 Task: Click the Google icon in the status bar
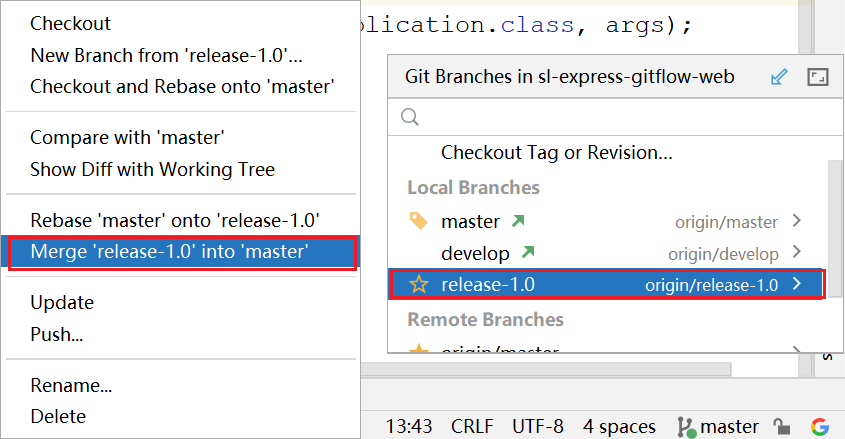coord(821,427)
